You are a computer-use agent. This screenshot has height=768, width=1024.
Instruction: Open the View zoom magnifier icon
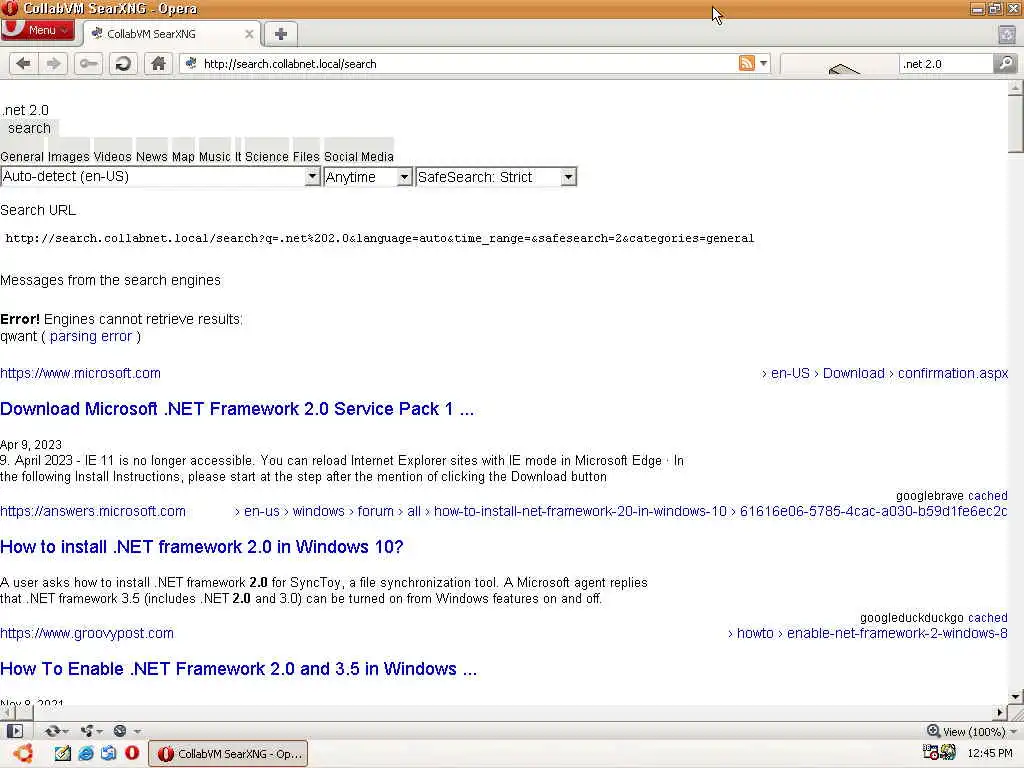click(933, 731)
